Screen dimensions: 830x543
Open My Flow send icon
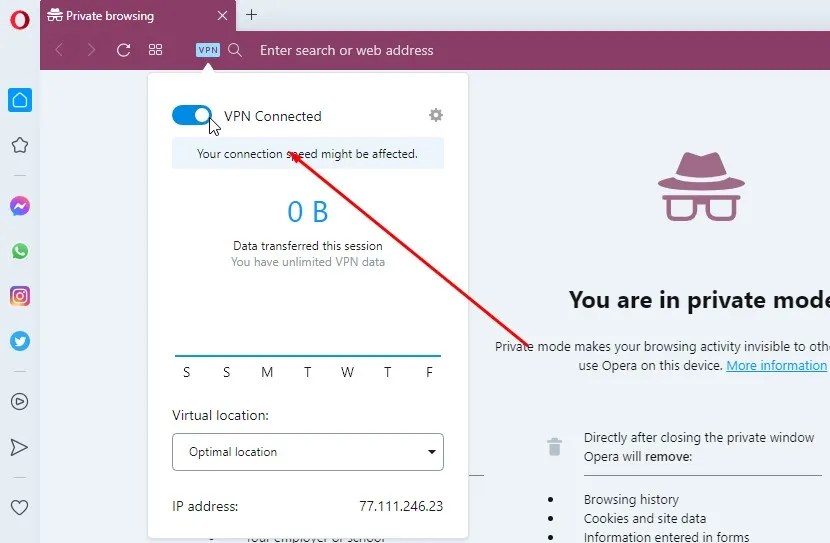pyautogui.click(x=19, y=448)
